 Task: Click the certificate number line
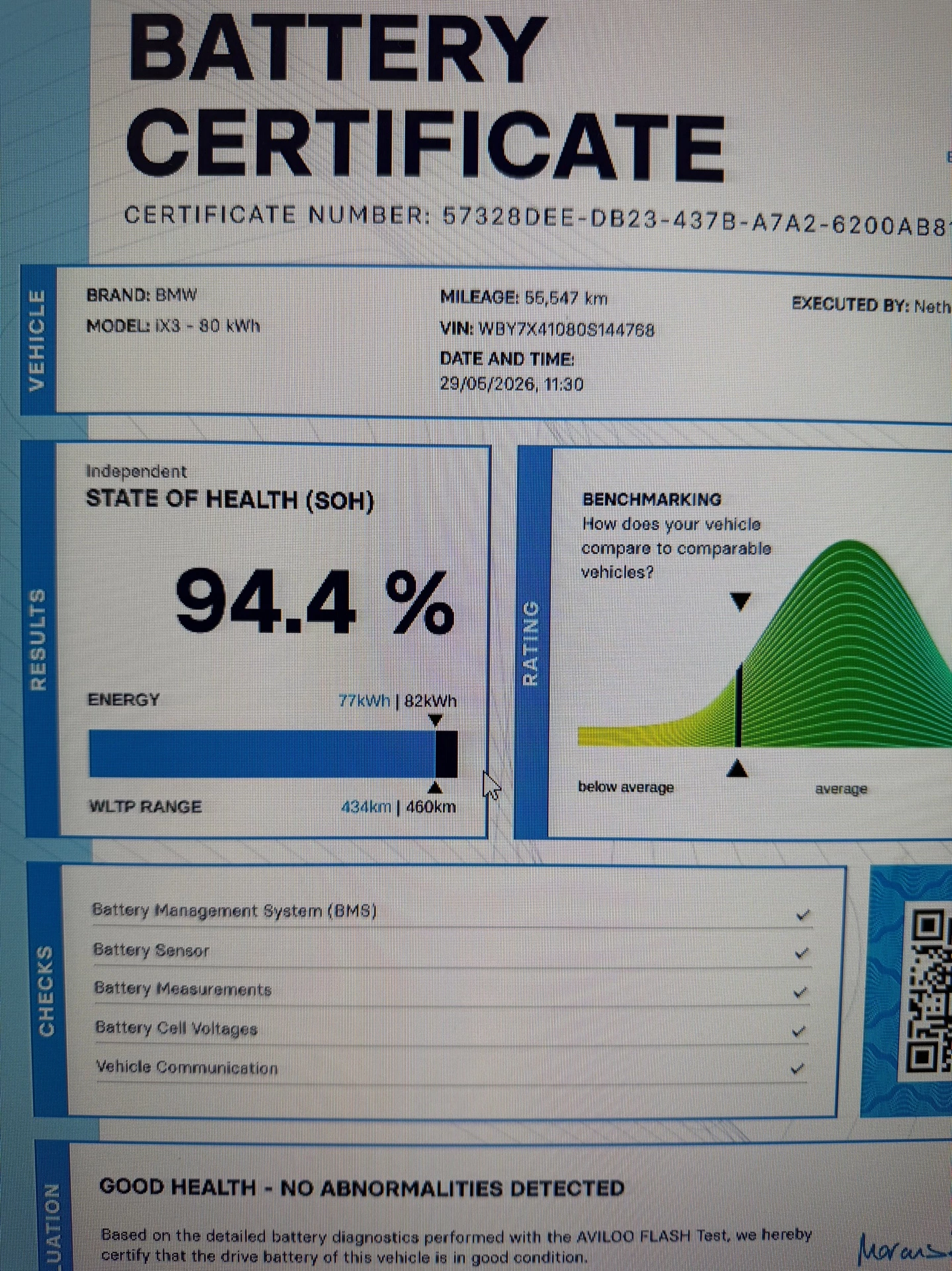coord(538,221)
